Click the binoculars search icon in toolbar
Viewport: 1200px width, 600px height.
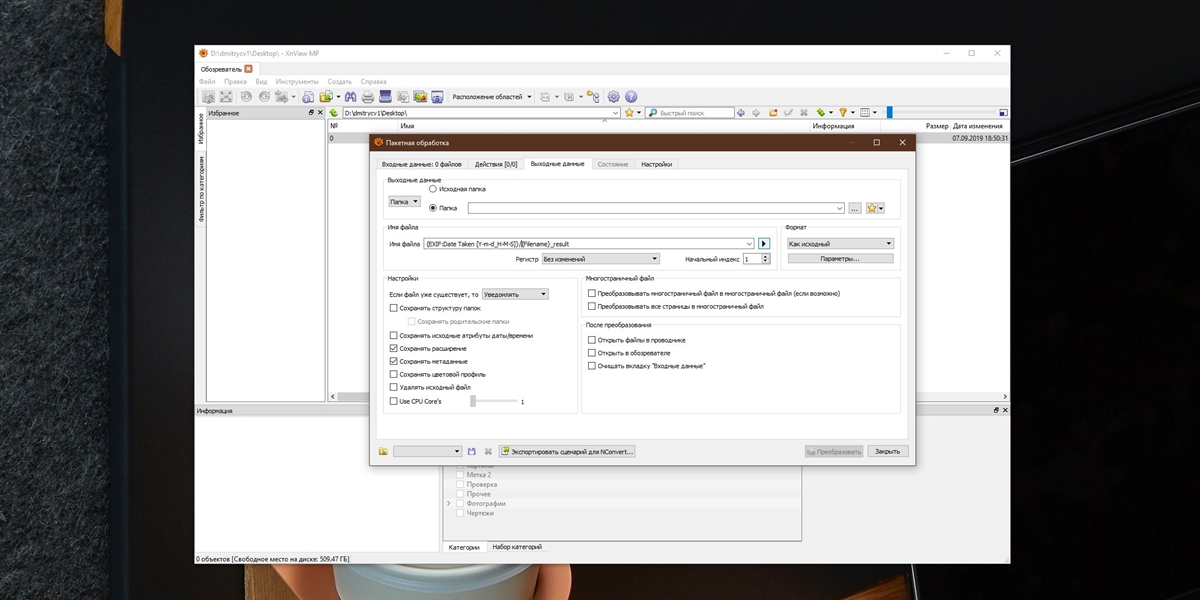351,97
